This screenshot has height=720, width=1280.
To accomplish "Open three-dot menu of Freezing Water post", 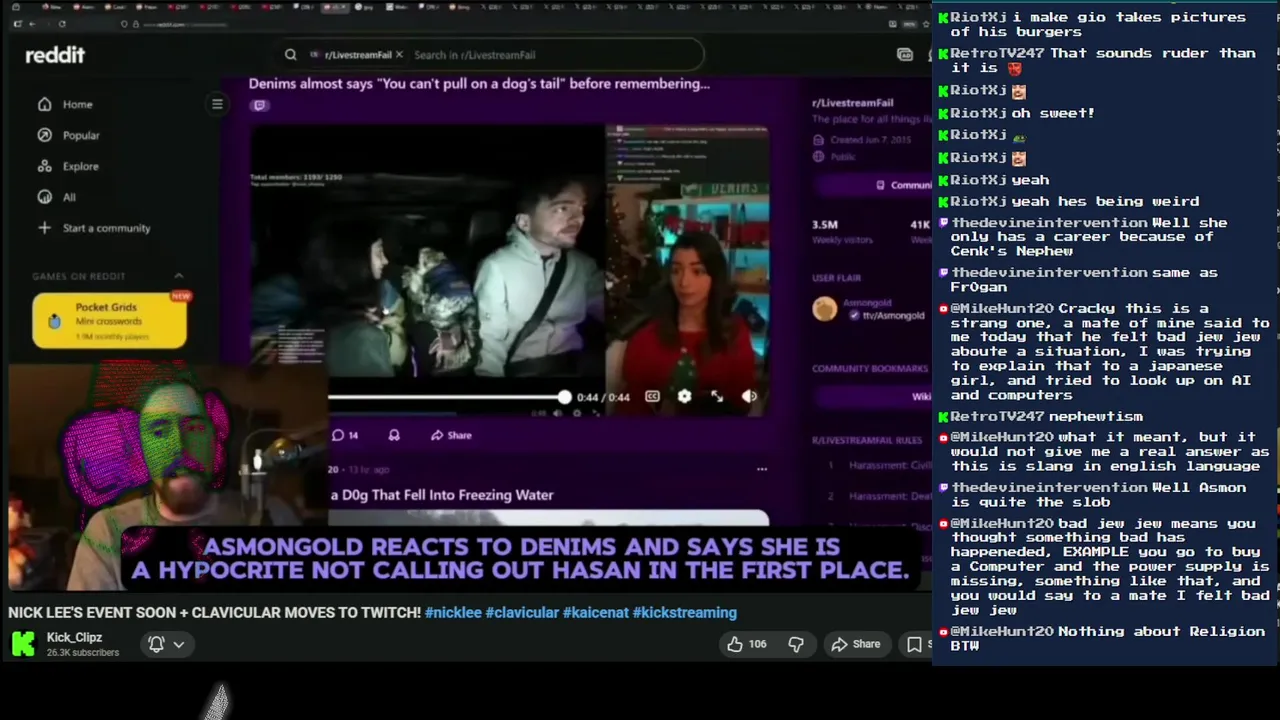I will tap(762, 469).
